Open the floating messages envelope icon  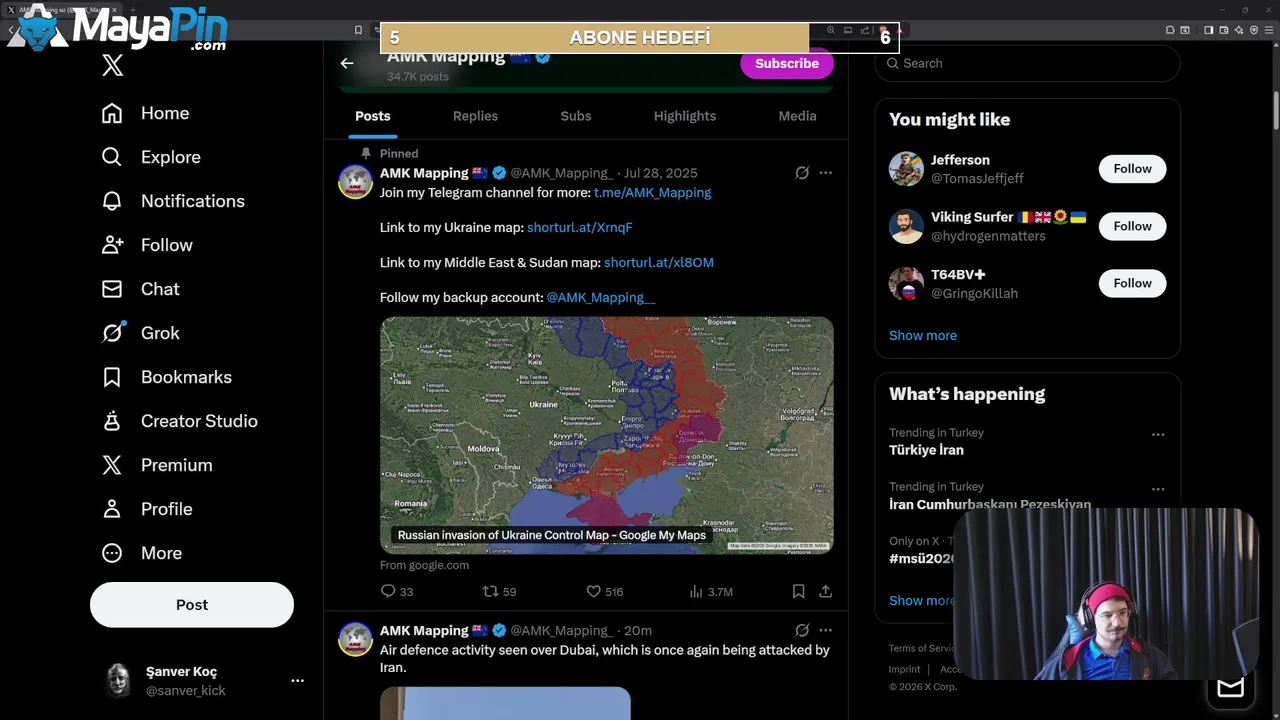1230,687
